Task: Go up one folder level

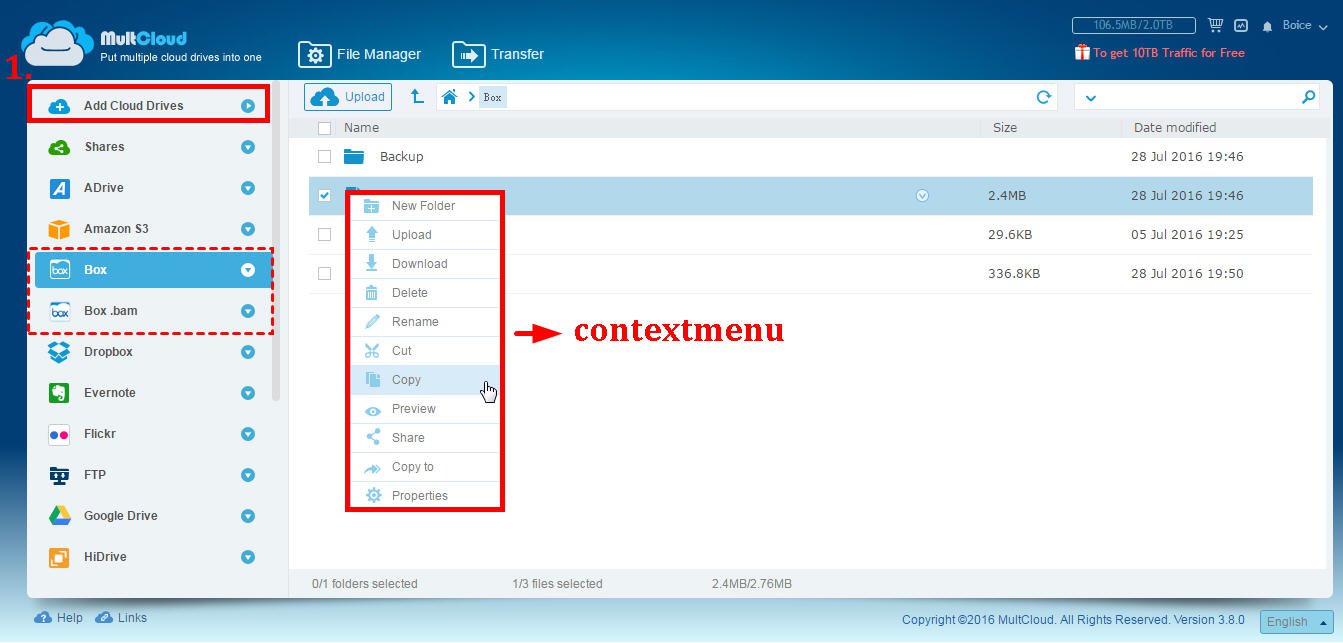Action: pos(417,97)
